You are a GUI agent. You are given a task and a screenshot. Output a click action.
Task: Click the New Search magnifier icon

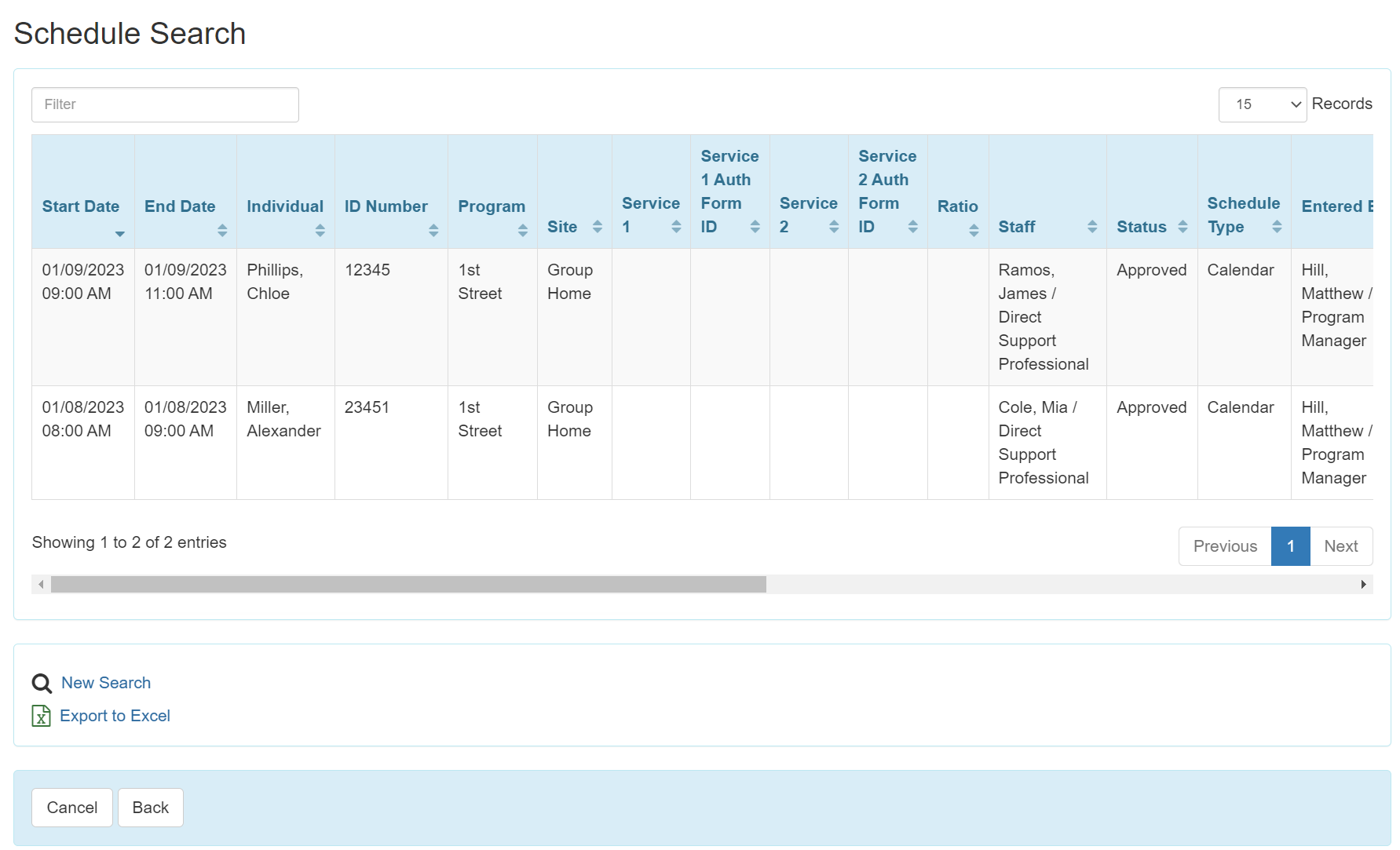[41, 683]
